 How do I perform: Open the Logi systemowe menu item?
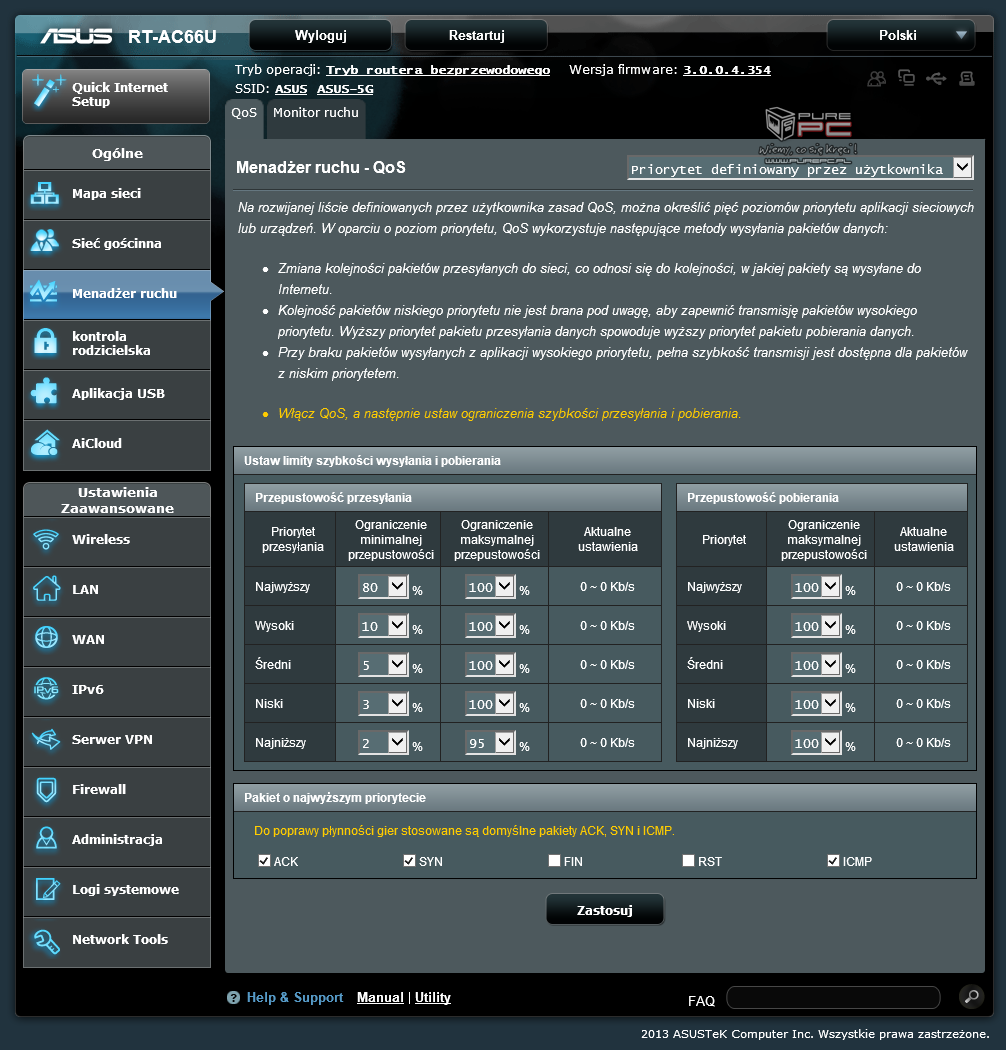[117, 890]
